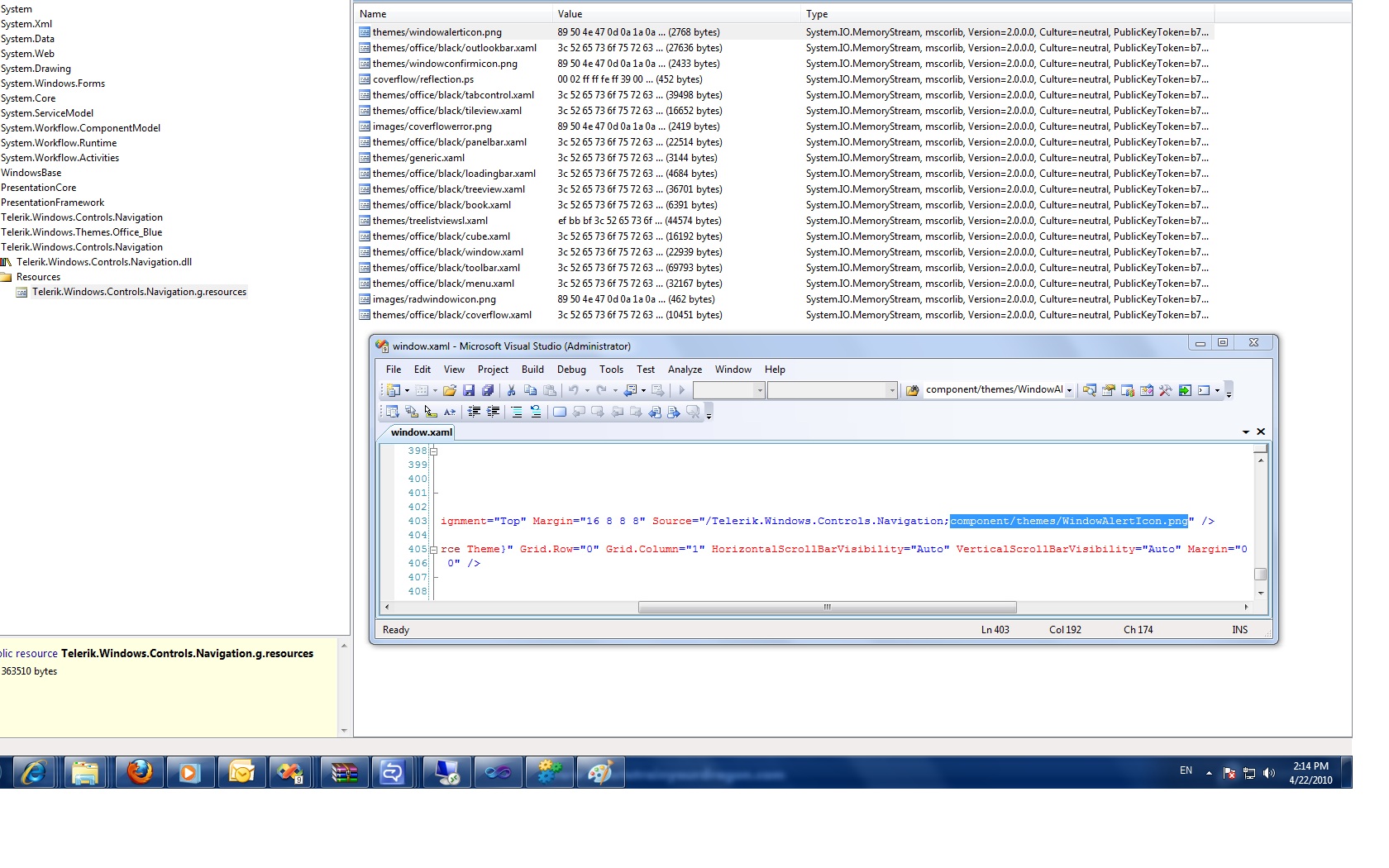Click the Decrease Indent icon
1389x868 pixels.
pos(474,412)
